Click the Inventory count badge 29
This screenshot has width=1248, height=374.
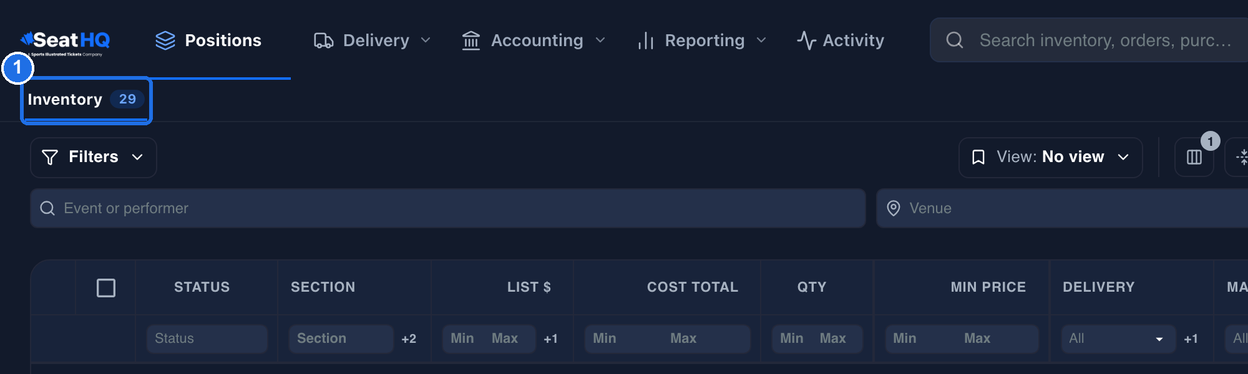click(127, 100)
